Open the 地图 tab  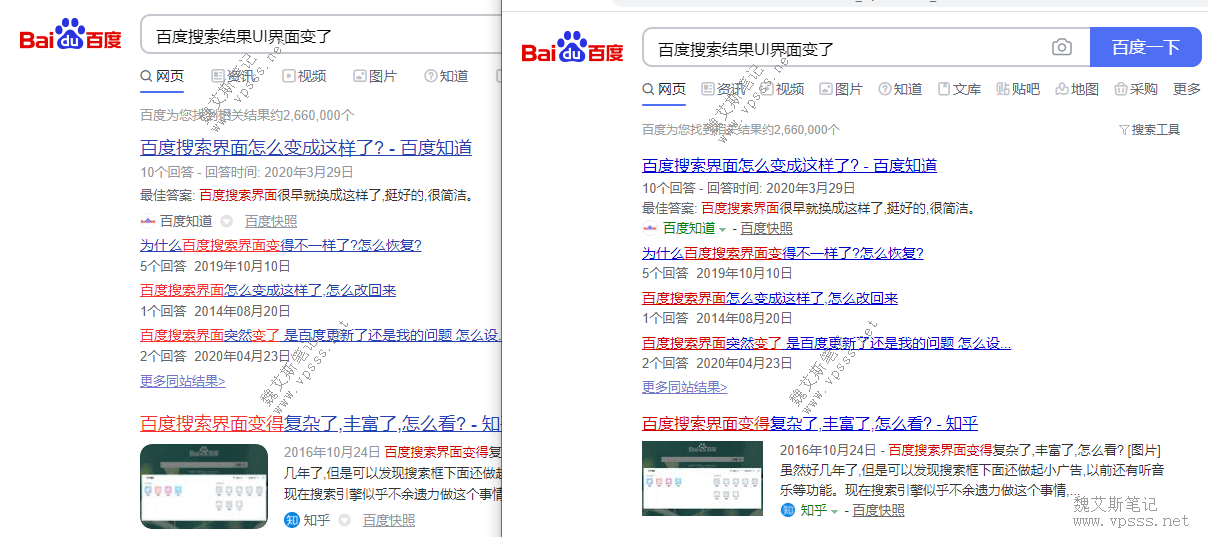pos(1076,89)
